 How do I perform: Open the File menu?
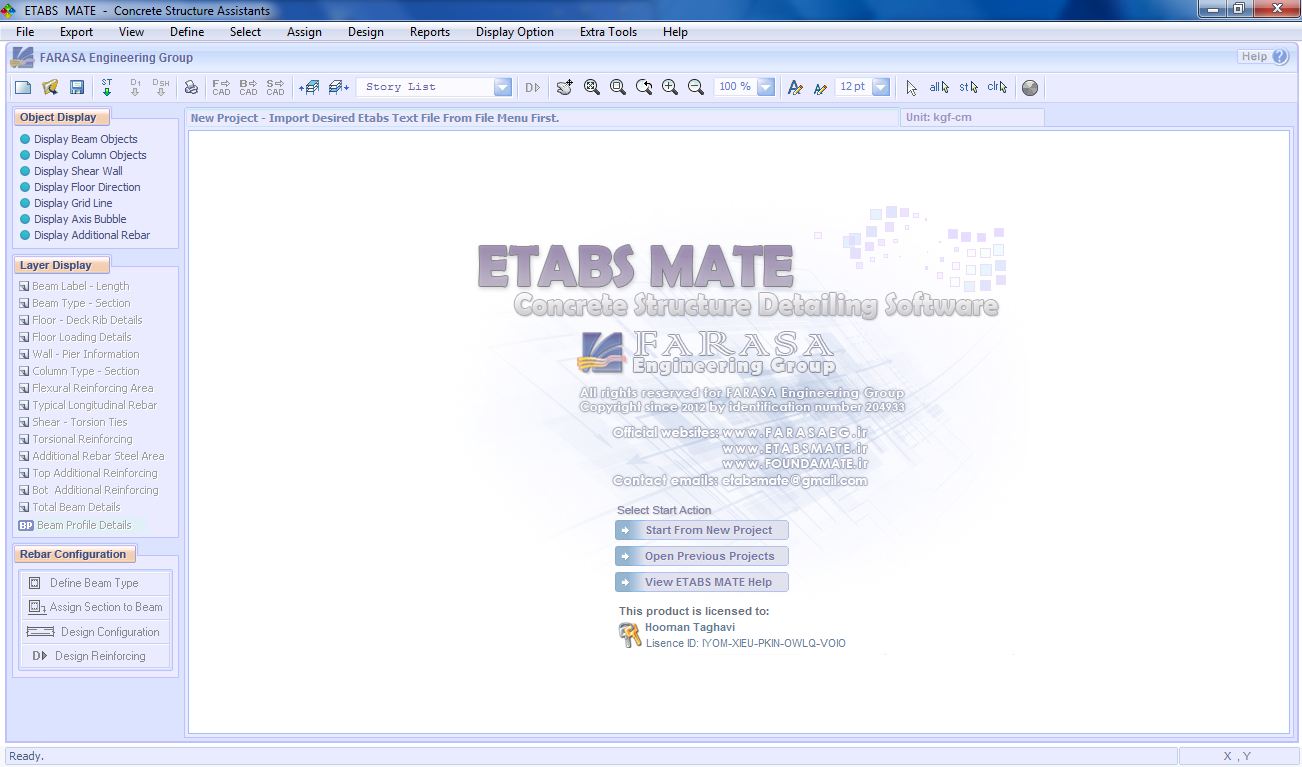[x=25, y=32]
